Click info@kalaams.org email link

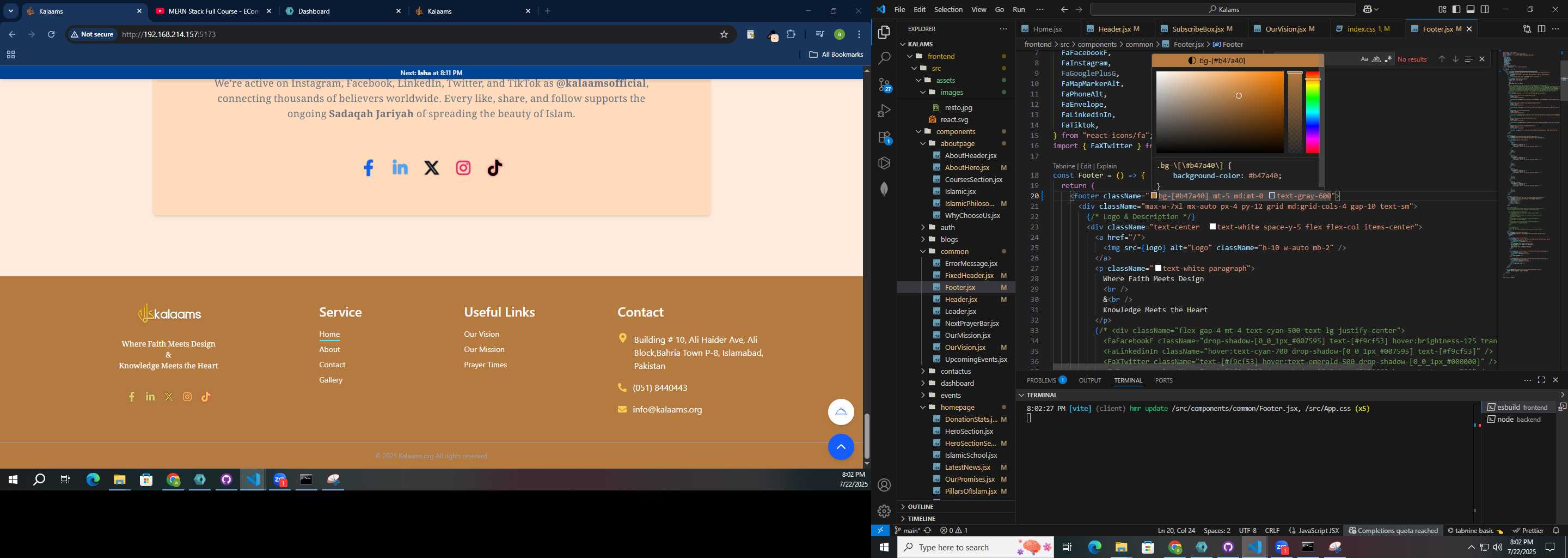point(667,410)
